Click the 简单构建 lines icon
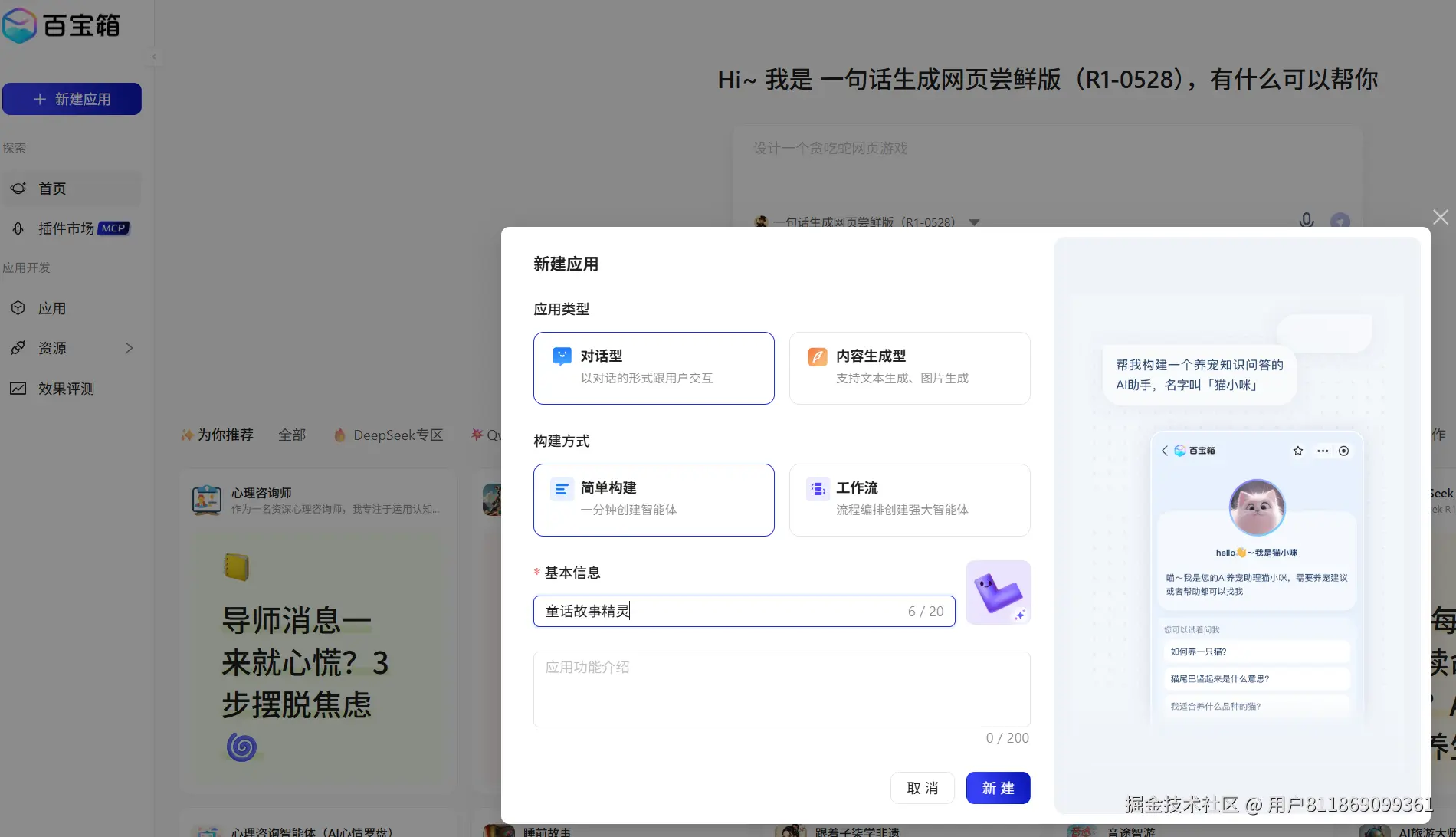 pyautogui.click(x=562, y=488)
